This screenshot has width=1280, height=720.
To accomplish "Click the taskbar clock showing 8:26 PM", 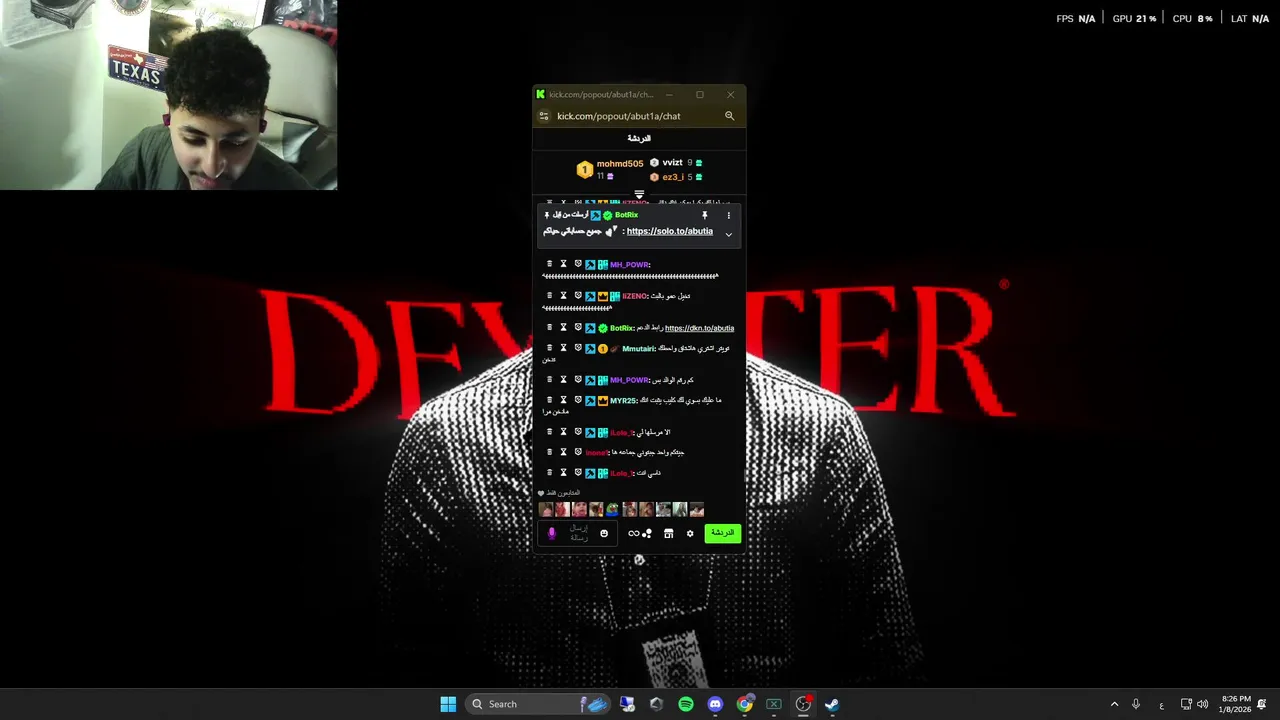I will (x=1236, y=704).
